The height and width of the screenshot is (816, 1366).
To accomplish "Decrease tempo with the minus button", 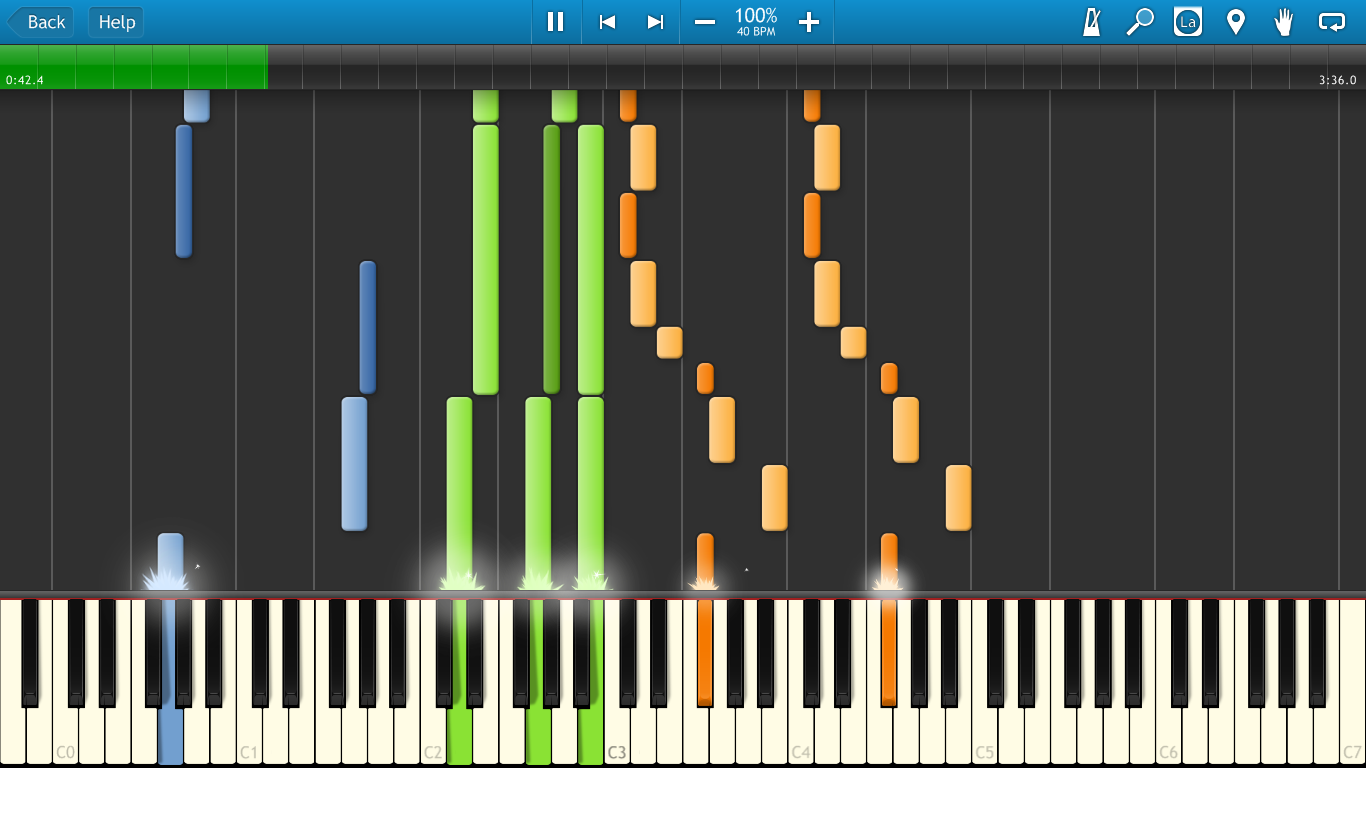I will coord(705,22).
